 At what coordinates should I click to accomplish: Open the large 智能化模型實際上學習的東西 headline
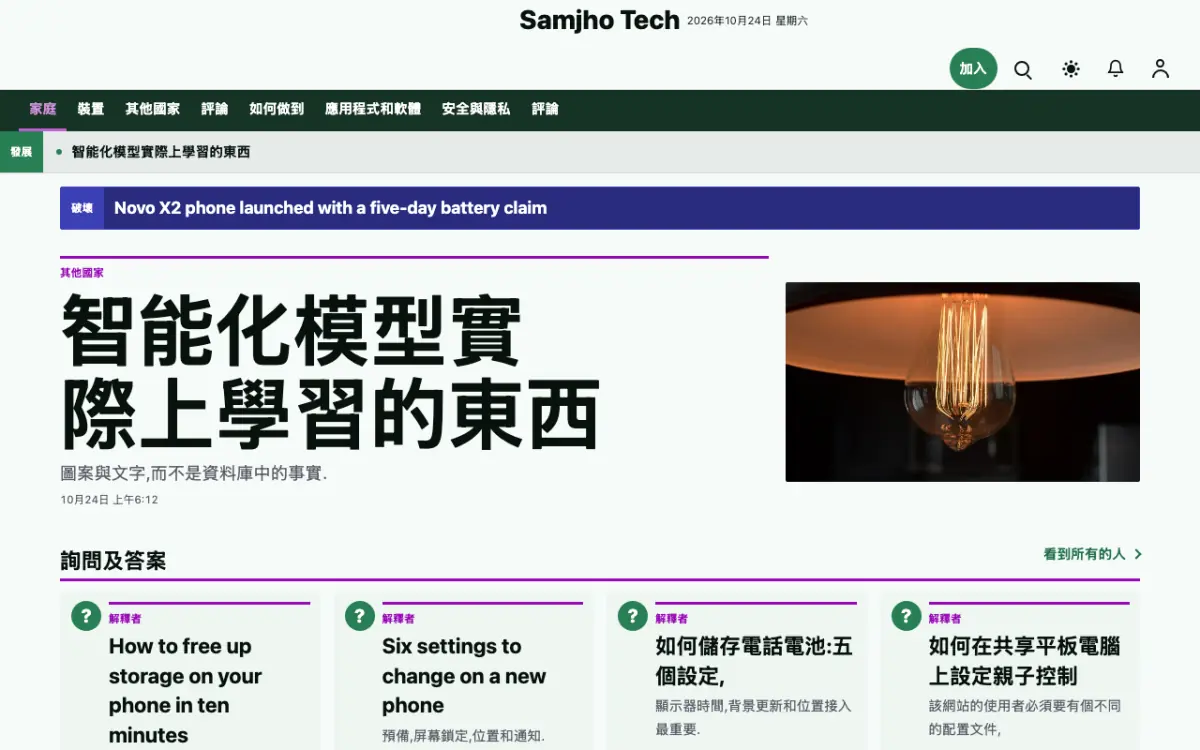point(331,373)
